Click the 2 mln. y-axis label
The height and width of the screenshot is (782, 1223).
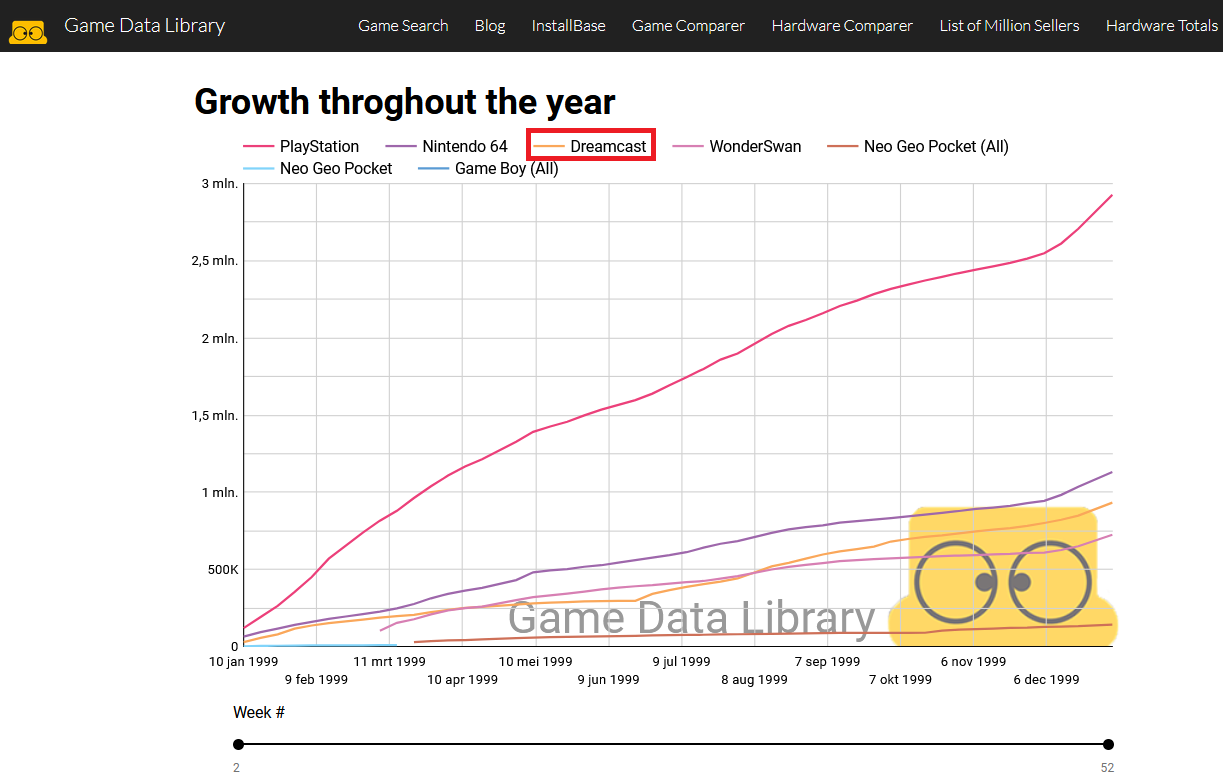[x=219, y=338]
